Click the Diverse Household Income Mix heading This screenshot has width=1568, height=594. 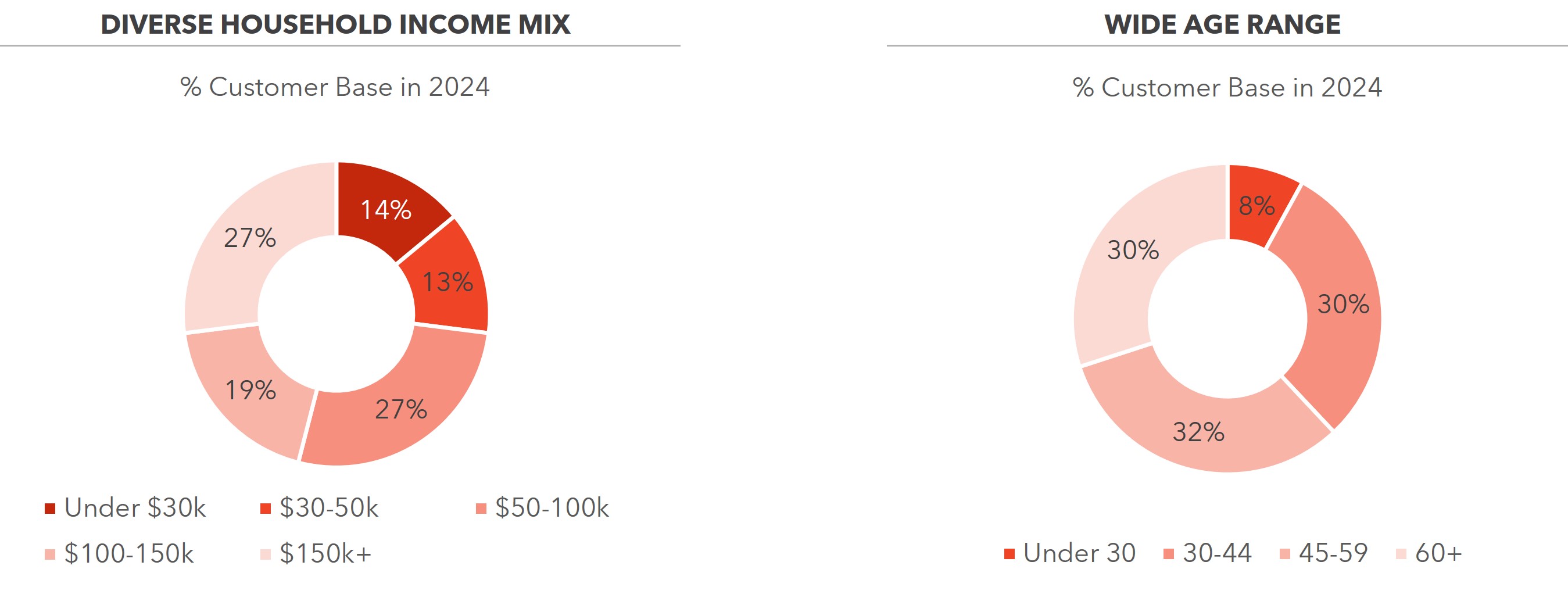(x=335, y=24)
